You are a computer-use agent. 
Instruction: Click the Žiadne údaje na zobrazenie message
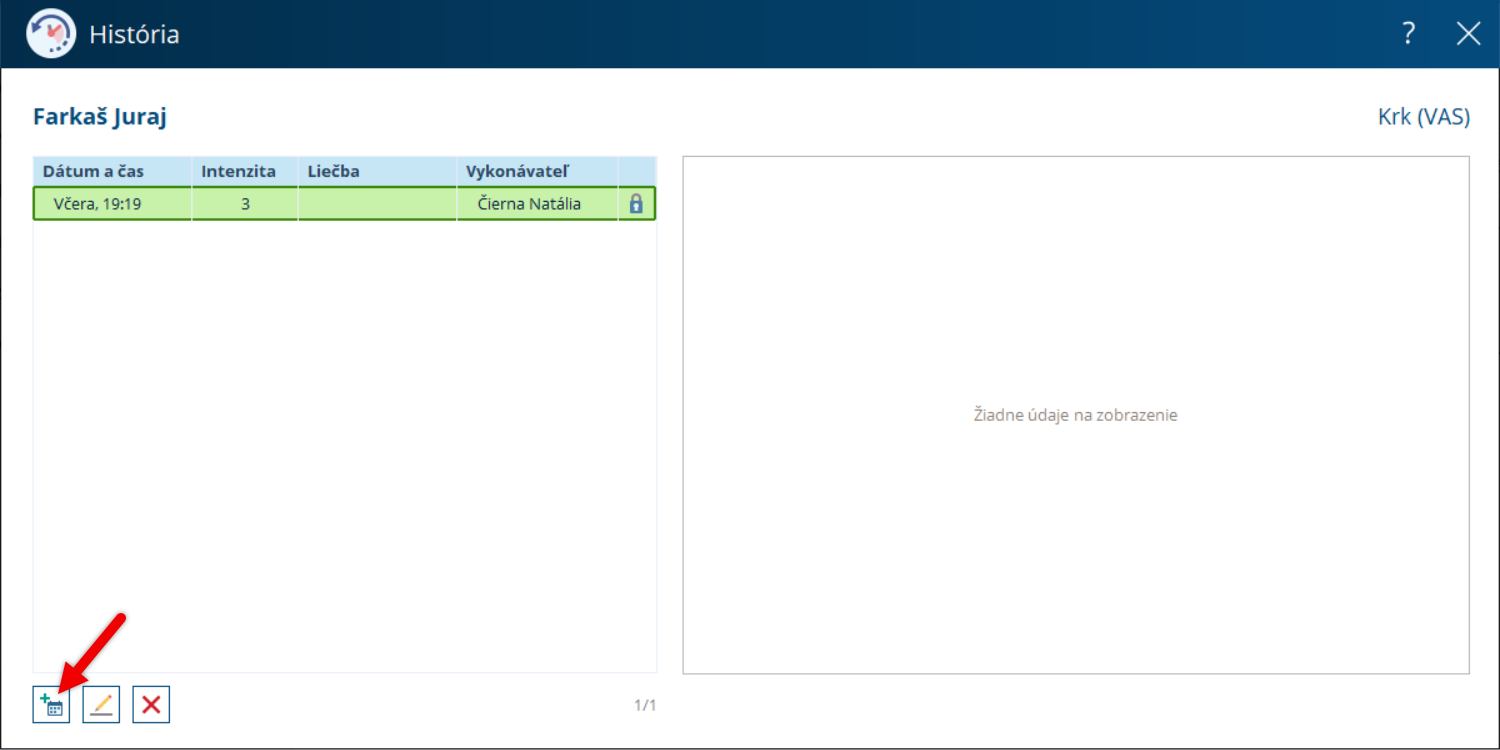coord(1076,414)
